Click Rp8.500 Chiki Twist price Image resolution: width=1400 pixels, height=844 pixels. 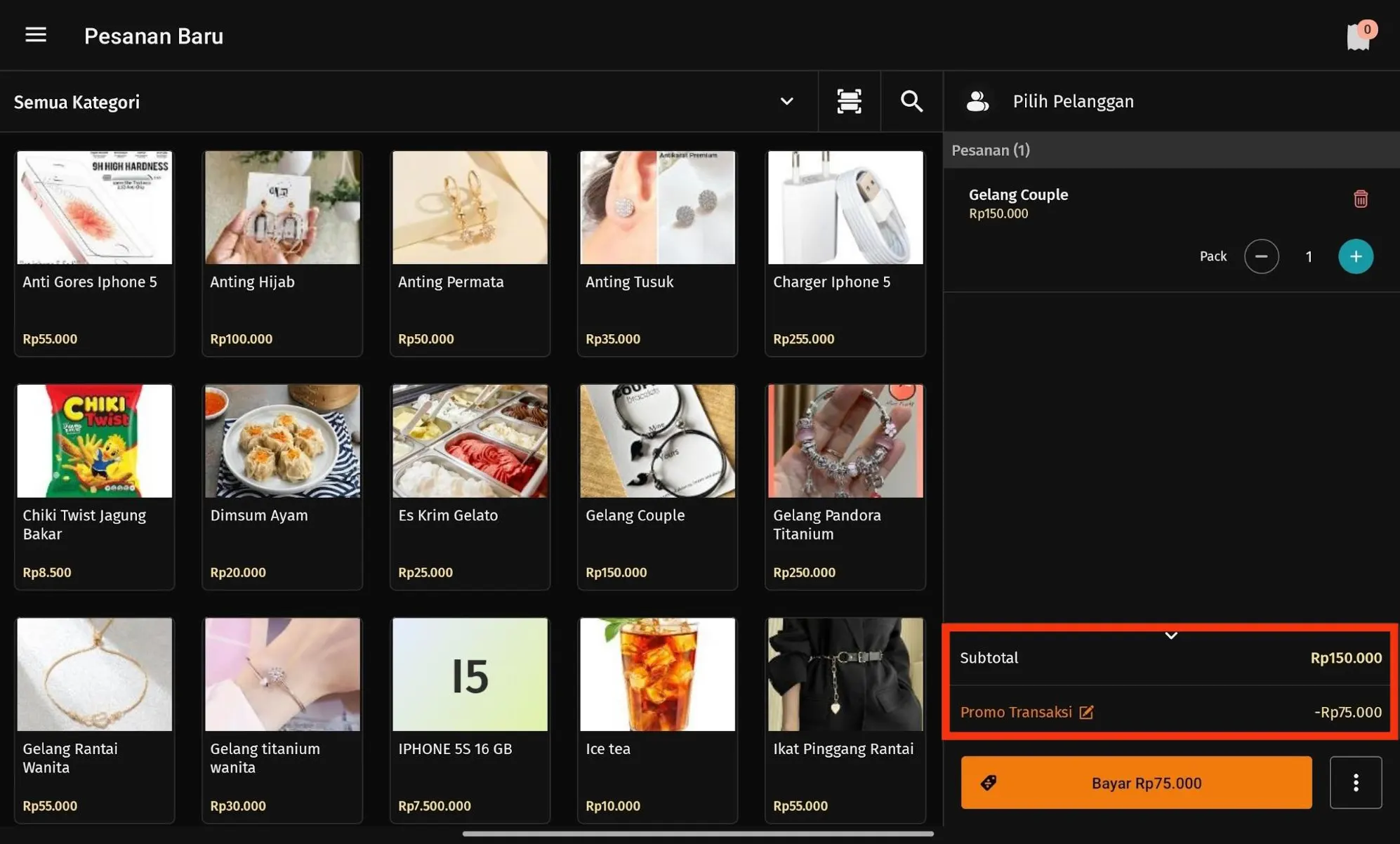[46, 572]
